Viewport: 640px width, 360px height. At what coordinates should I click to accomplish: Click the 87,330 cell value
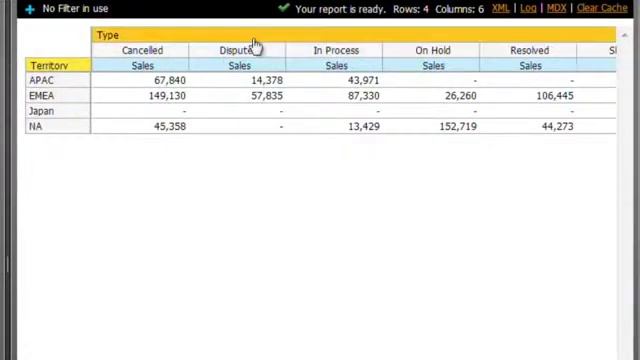(364, 96)
